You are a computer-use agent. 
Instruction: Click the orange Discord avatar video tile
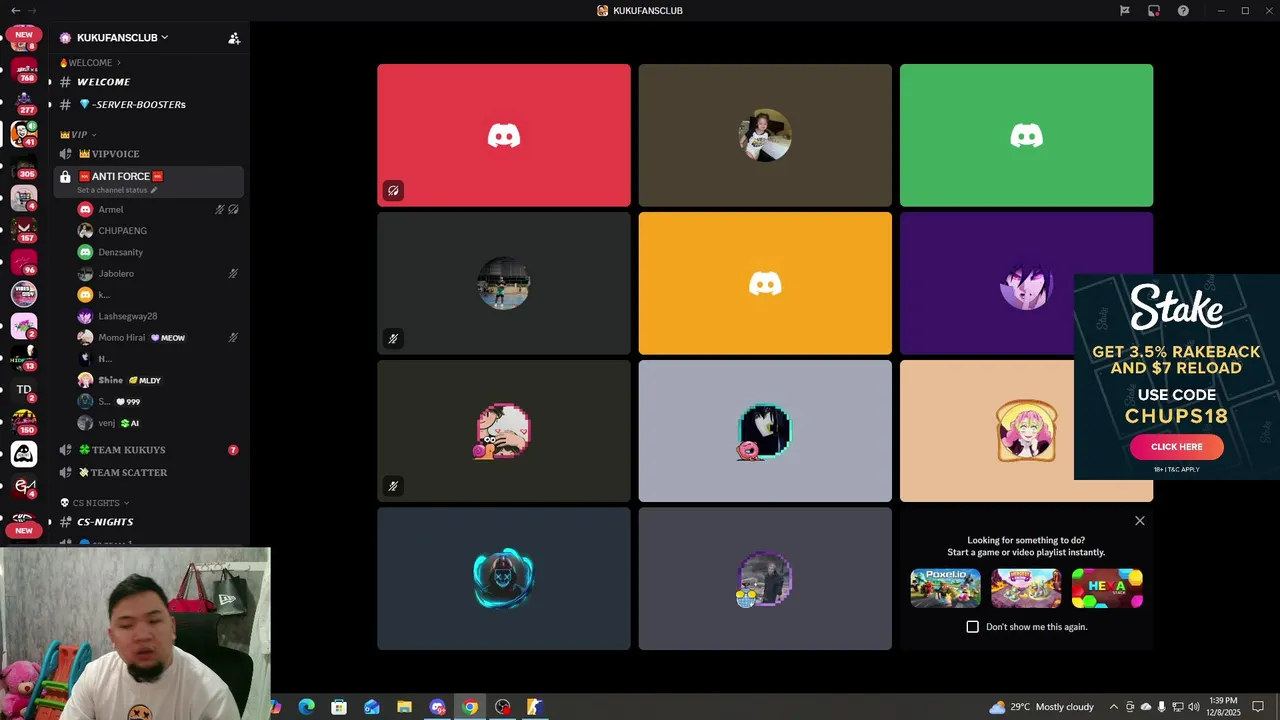coord(765,283)
